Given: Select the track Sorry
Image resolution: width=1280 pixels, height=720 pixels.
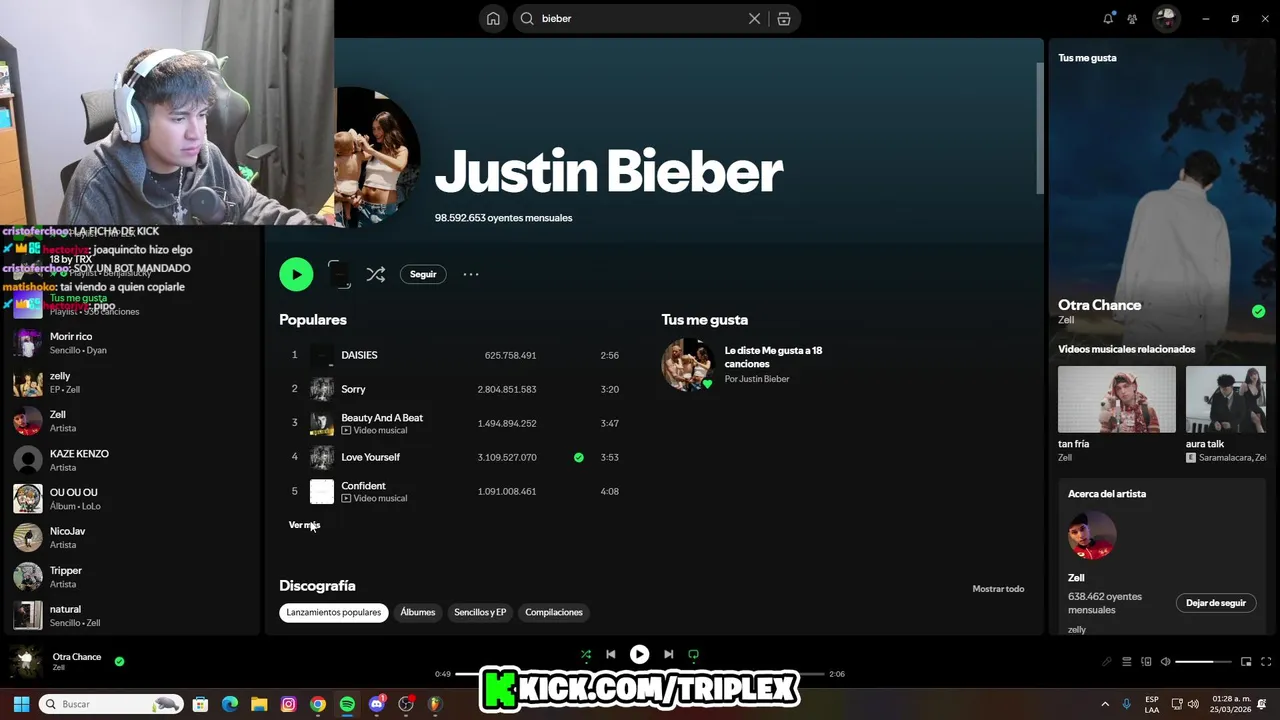Looking at the screenshot, I should point(353,389).
